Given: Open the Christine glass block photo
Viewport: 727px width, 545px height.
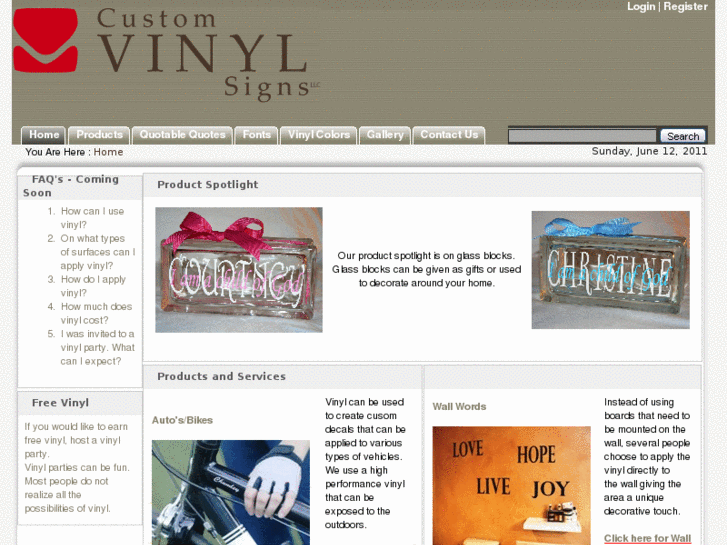Looking at the screenshot, I should tap(611, 270).
